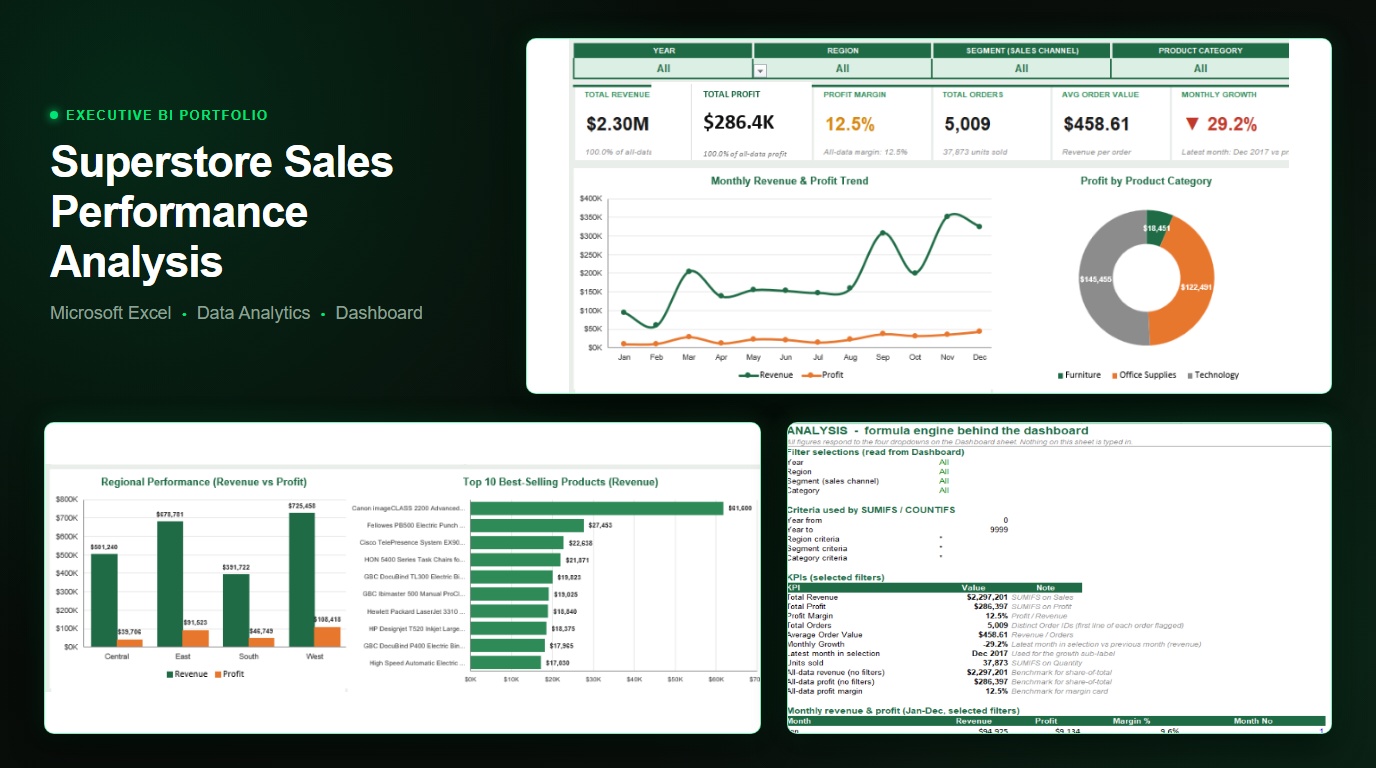Image resolution: width=1376 pixels, height=768 pixels.
Task: Click the East revenue bar labeled $678,781
Action: (x=170, y=584)
